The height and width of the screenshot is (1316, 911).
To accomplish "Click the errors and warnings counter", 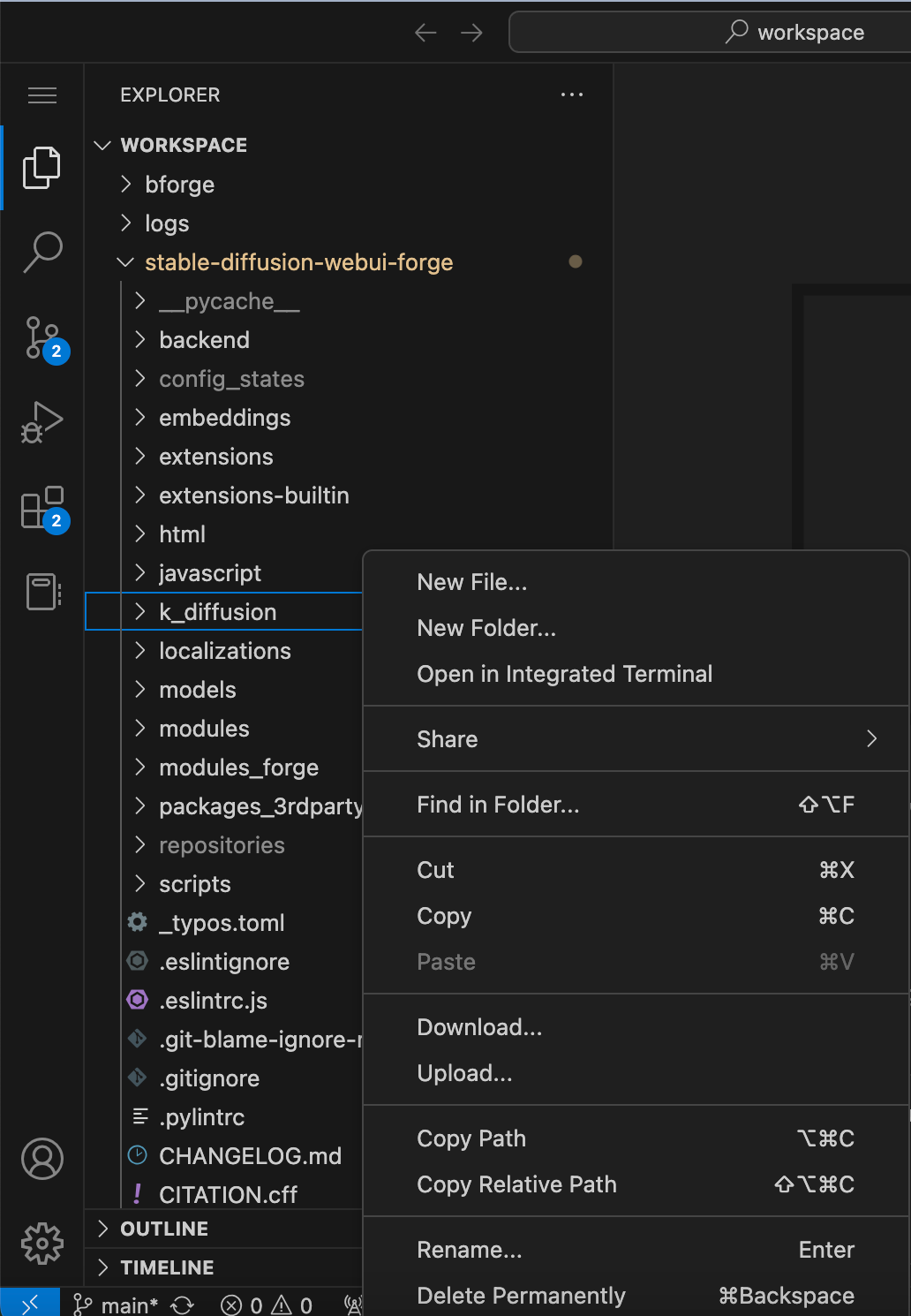I will pos(267,1305).
